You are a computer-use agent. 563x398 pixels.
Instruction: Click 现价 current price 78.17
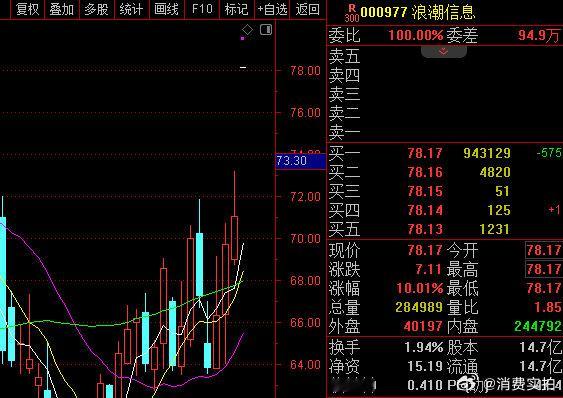point(425,250)
